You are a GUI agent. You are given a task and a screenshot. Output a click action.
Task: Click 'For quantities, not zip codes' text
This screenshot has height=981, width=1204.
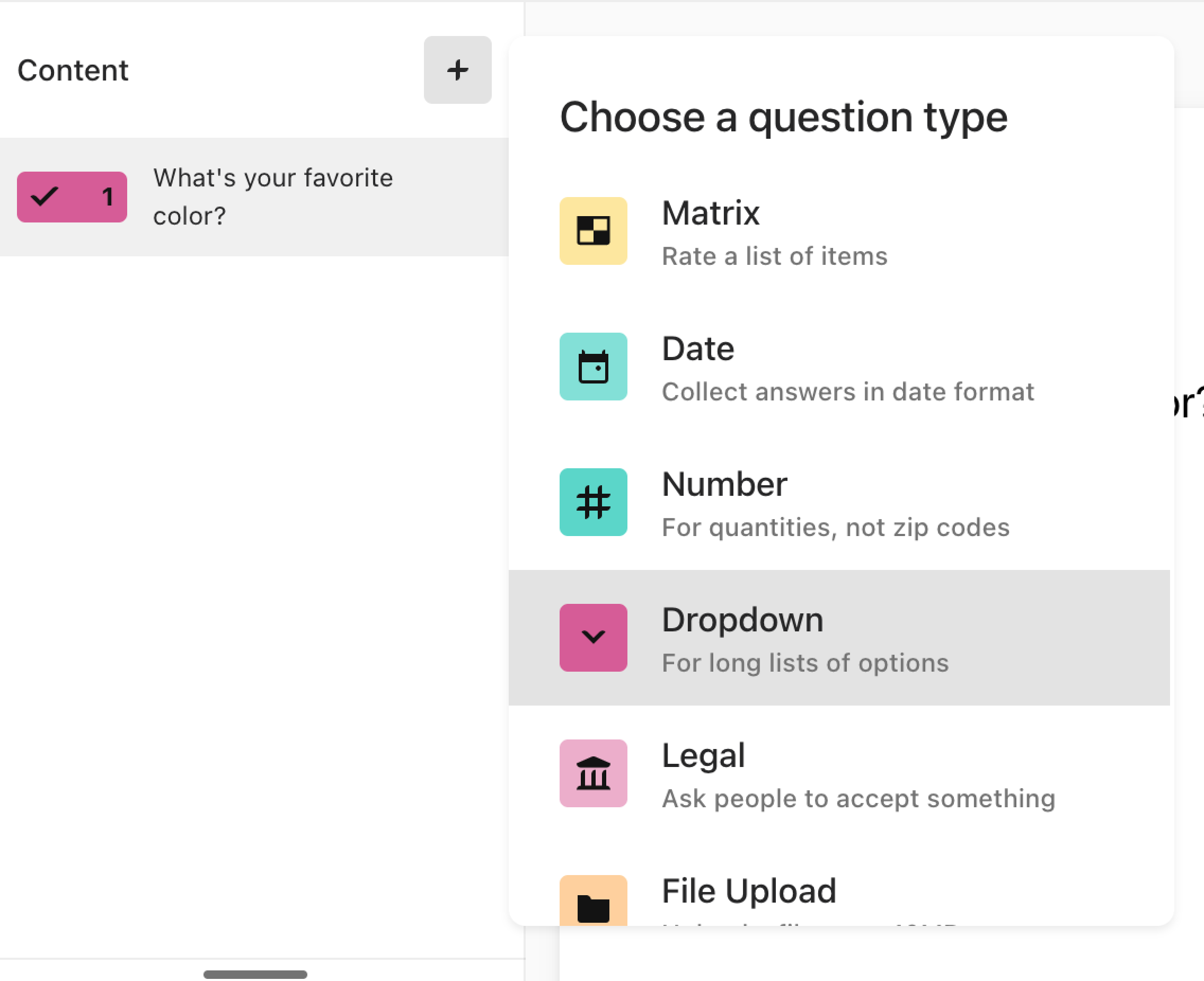click(836, 527)
